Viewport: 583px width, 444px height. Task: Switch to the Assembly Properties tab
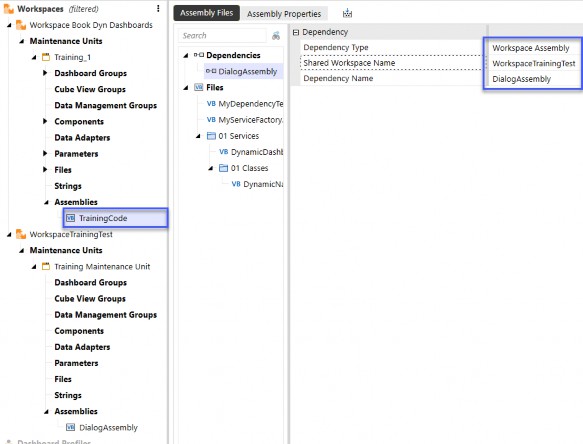pyautogui.click(x=284, y=14)
